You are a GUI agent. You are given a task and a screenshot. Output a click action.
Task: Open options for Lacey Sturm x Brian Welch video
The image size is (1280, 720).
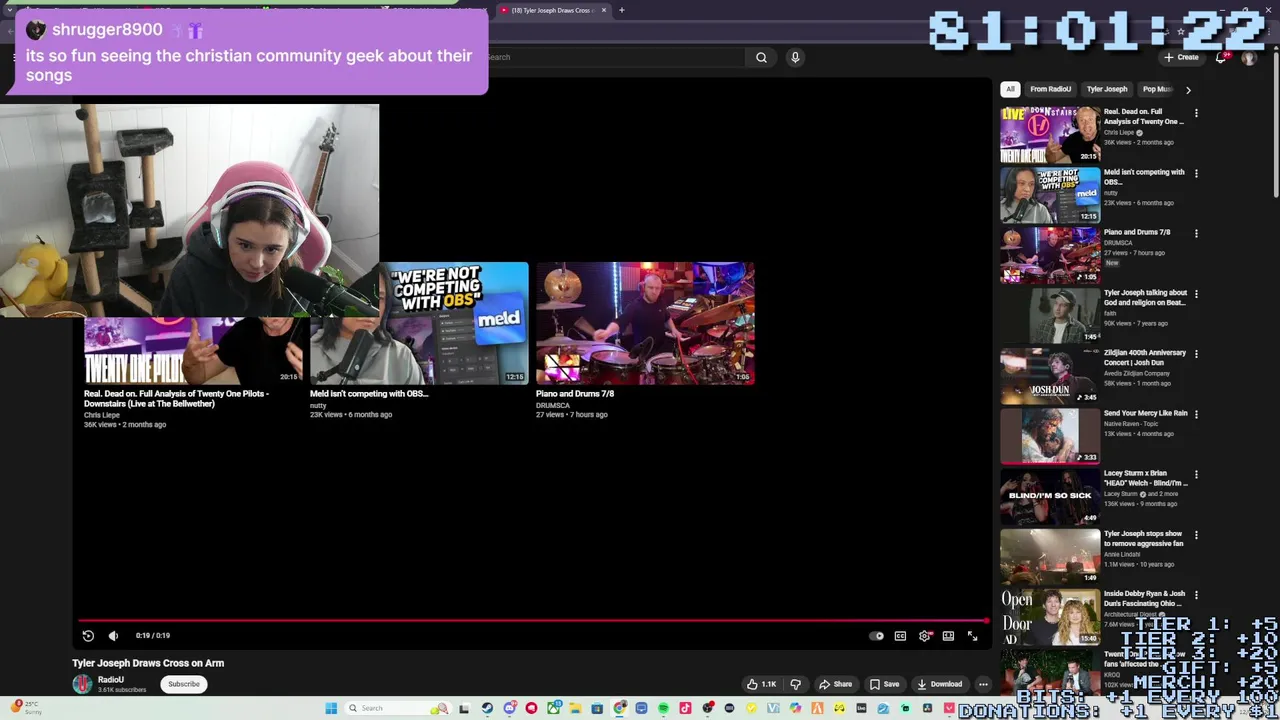(x=1196, y=475)
